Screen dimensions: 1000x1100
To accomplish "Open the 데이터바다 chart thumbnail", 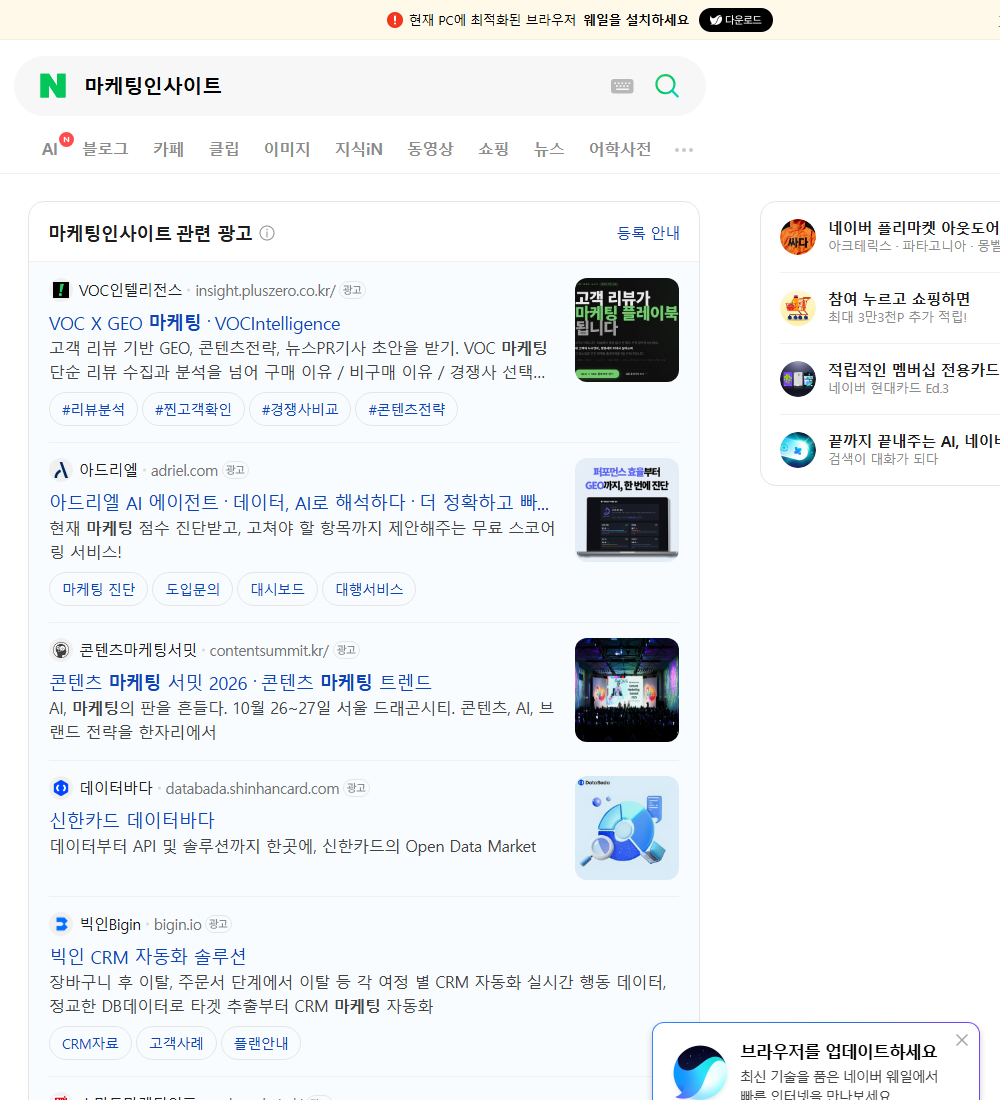I will [627, 828].
